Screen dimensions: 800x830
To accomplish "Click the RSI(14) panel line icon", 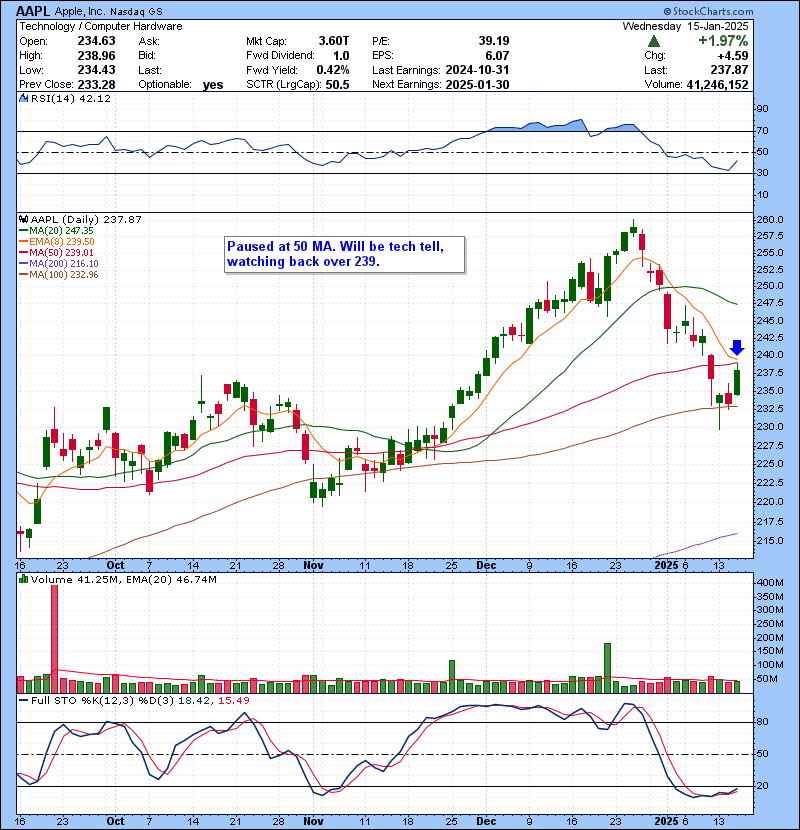I will tap(23, 98).
